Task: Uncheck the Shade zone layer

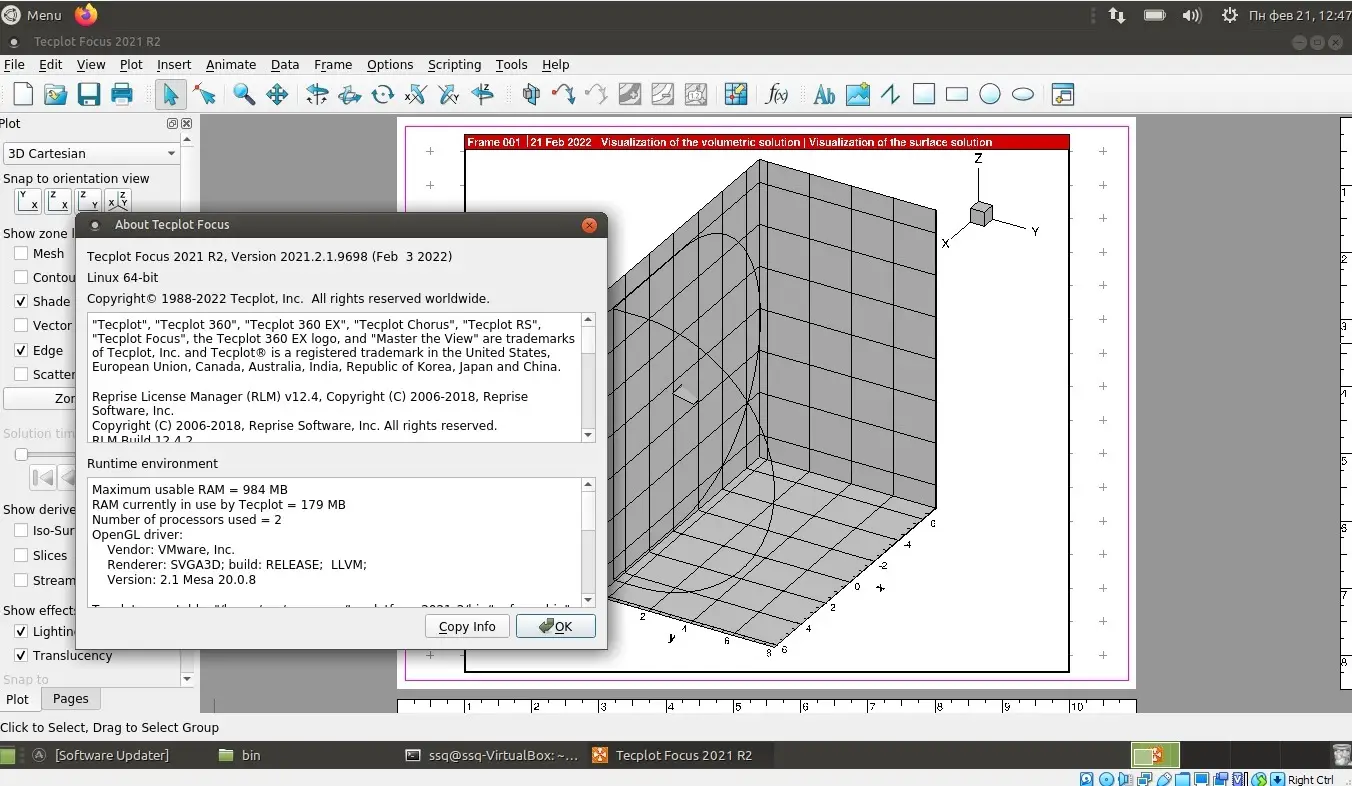Action: click(x=21, y=301)
